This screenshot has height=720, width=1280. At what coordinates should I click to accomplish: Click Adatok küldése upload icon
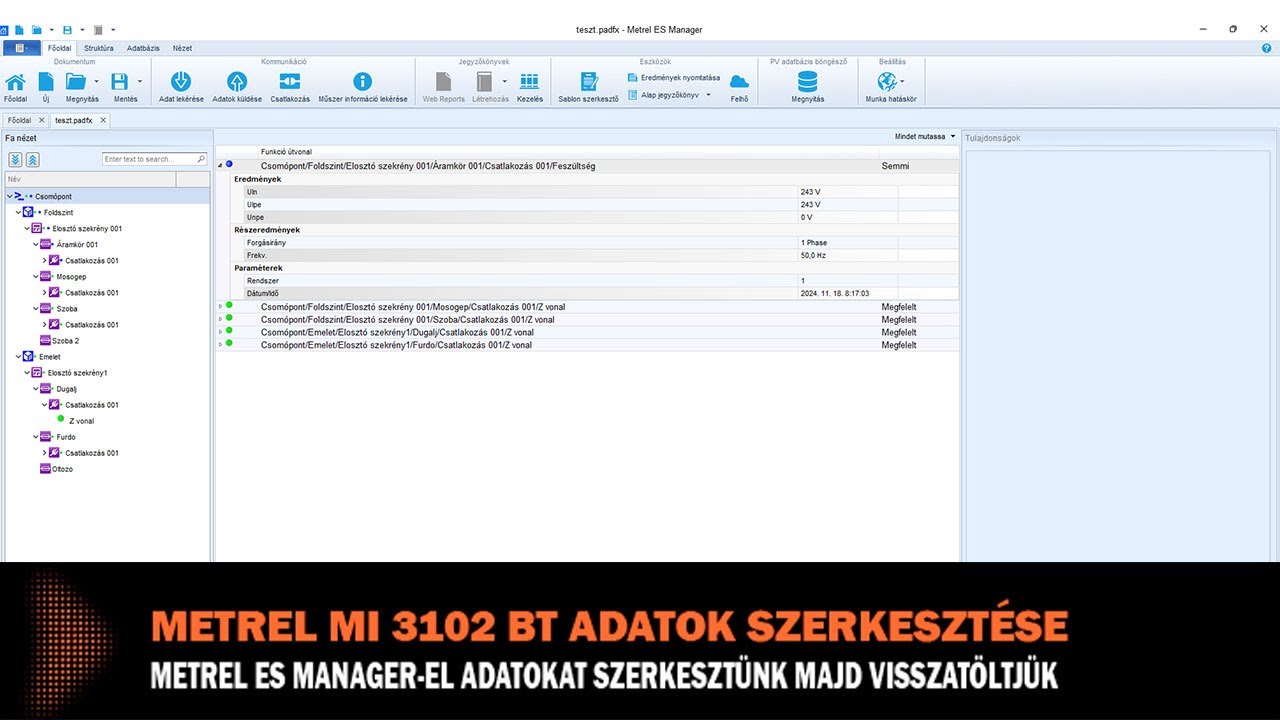237,82
